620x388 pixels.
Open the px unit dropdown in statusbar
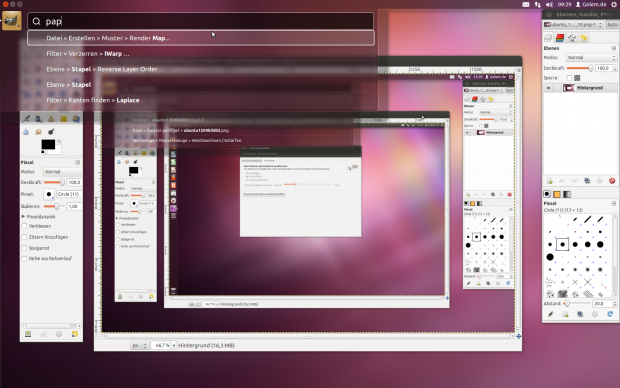(140, 345)
